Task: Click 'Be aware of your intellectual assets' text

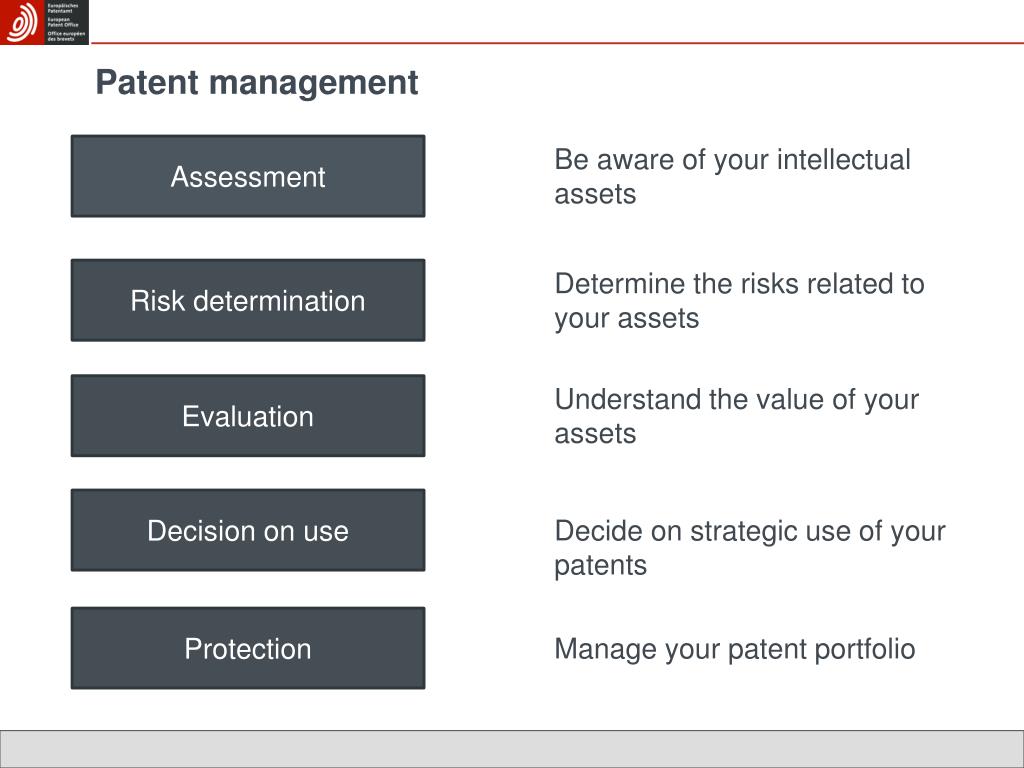Action: click(x=732, y=176)
